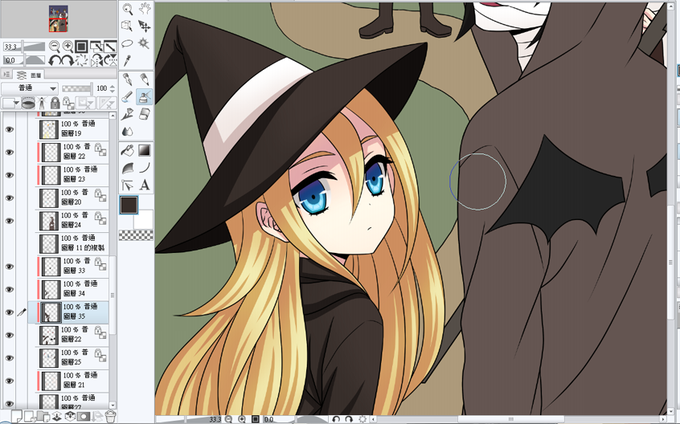Create a layer mask icon
Viewport: 680px width, 424px height.
pos(83,417)
